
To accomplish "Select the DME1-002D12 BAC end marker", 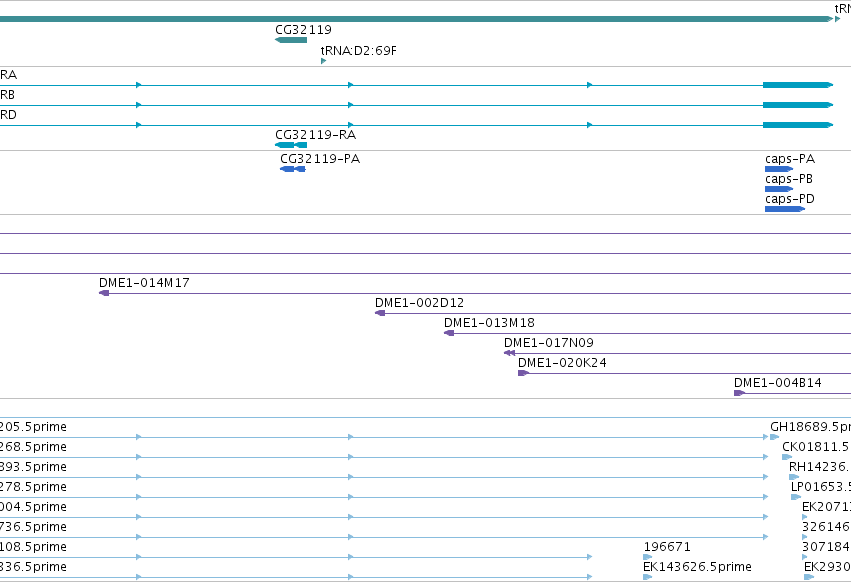I will pos(380,313).
